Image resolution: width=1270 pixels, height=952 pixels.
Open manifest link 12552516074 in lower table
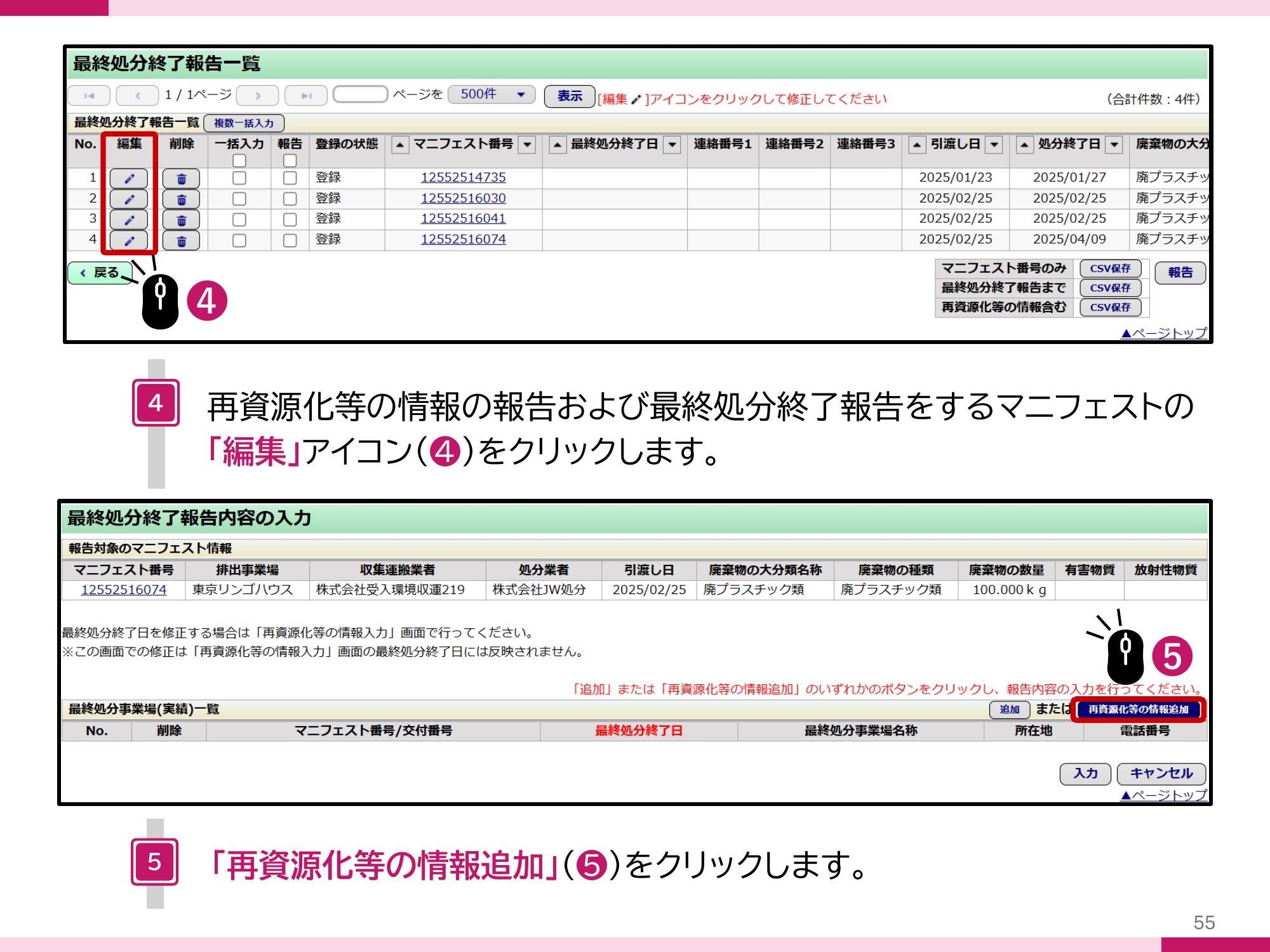point(124,590)
